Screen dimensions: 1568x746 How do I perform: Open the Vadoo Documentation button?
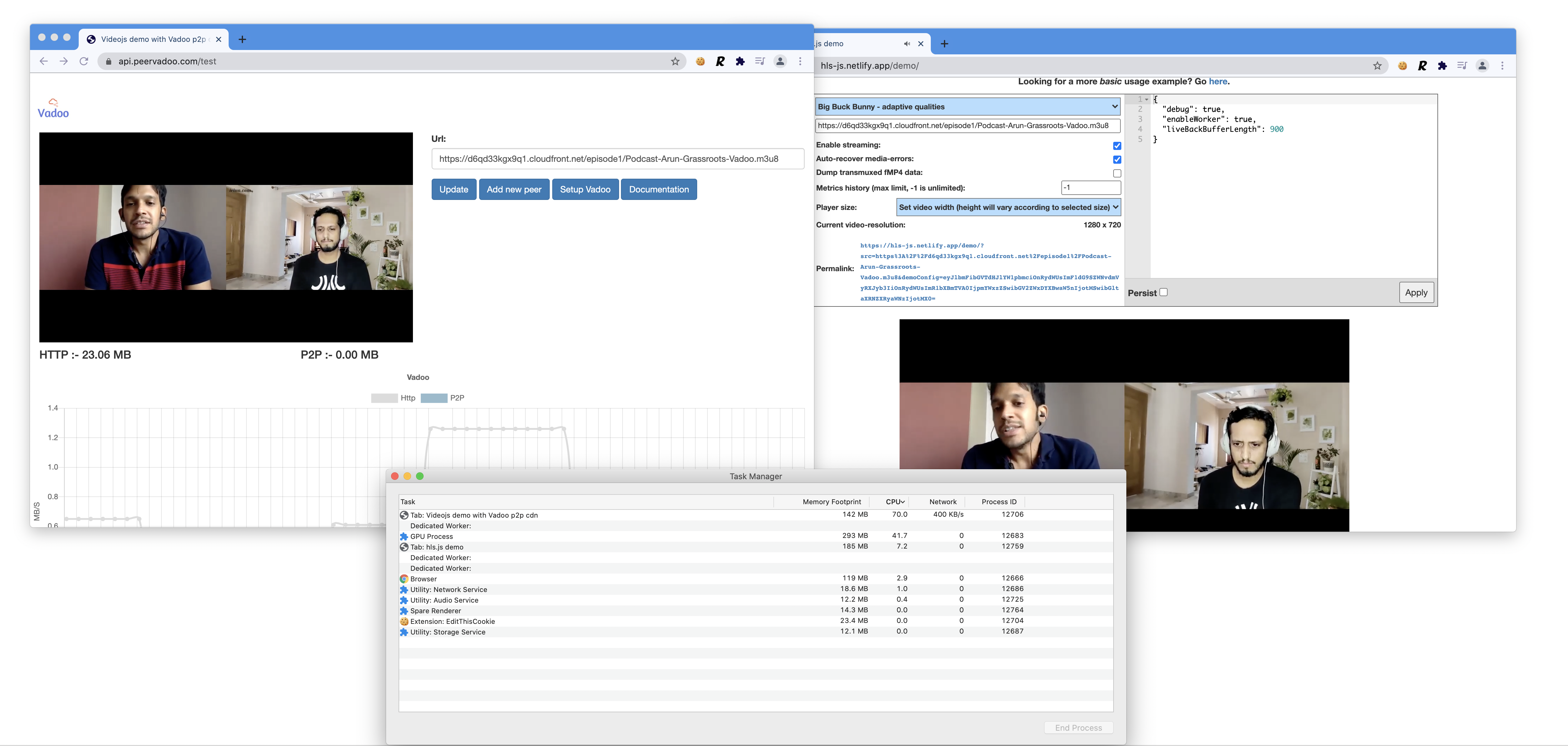click(x=659, y=189)
